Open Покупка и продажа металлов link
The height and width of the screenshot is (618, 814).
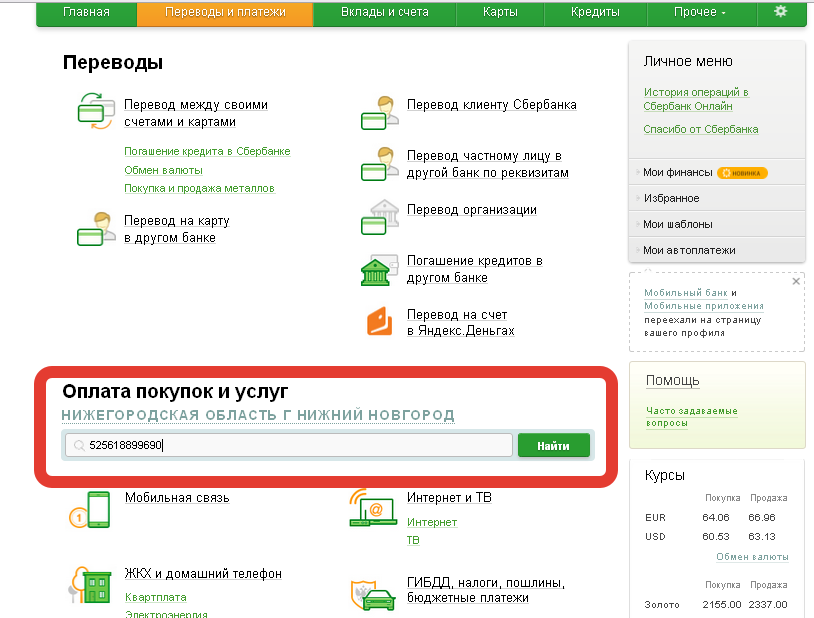199,188
